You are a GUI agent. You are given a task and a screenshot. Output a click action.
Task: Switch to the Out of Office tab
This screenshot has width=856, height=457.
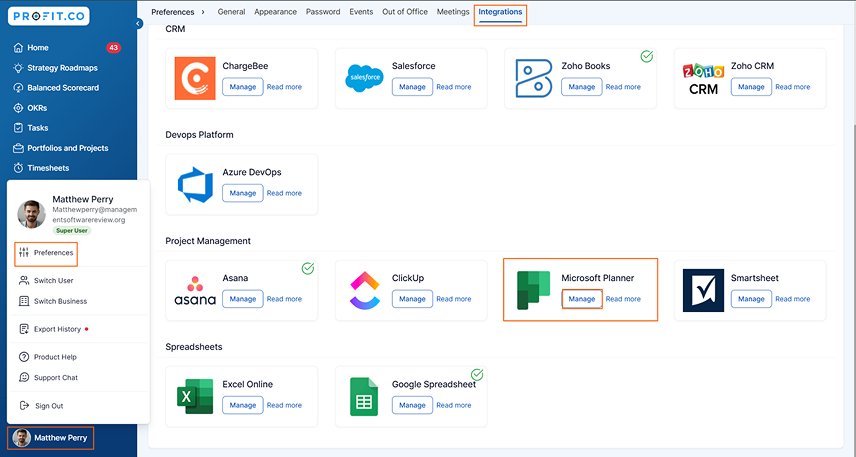pyautogui.click(x=405, y=11)
